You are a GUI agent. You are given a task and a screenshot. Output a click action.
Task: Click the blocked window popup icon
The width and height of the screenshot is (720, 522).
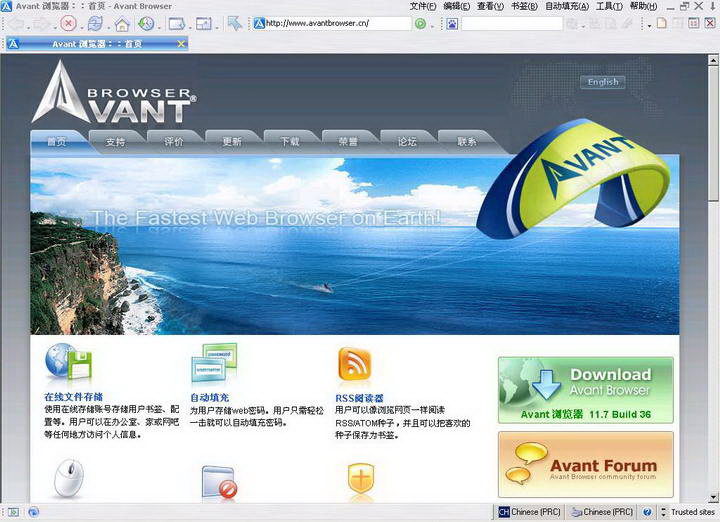coord(219,482)
